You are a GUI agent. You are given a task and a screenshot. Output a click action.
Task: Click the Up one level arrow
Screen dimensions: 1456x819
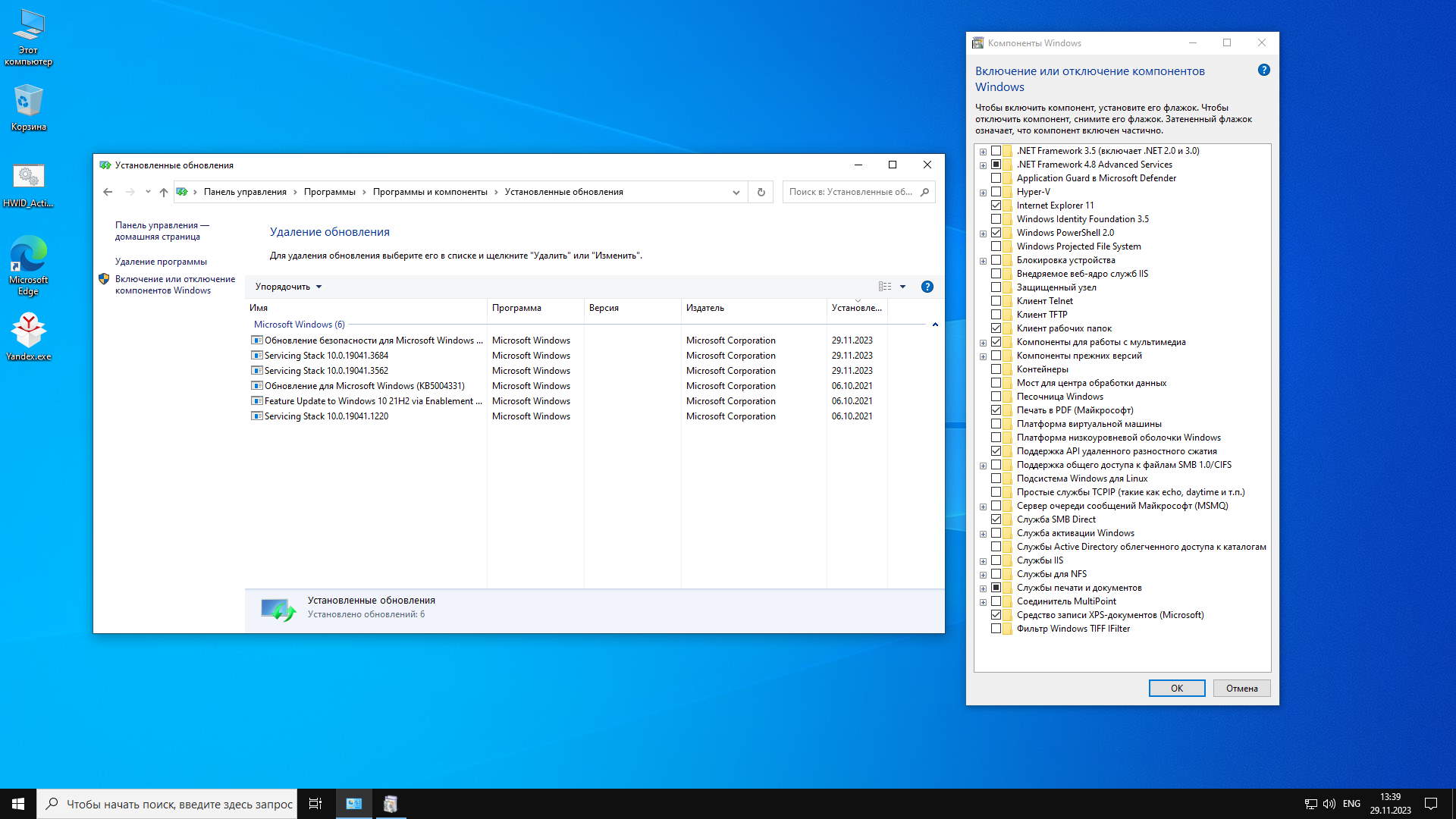tap(164, 192)
